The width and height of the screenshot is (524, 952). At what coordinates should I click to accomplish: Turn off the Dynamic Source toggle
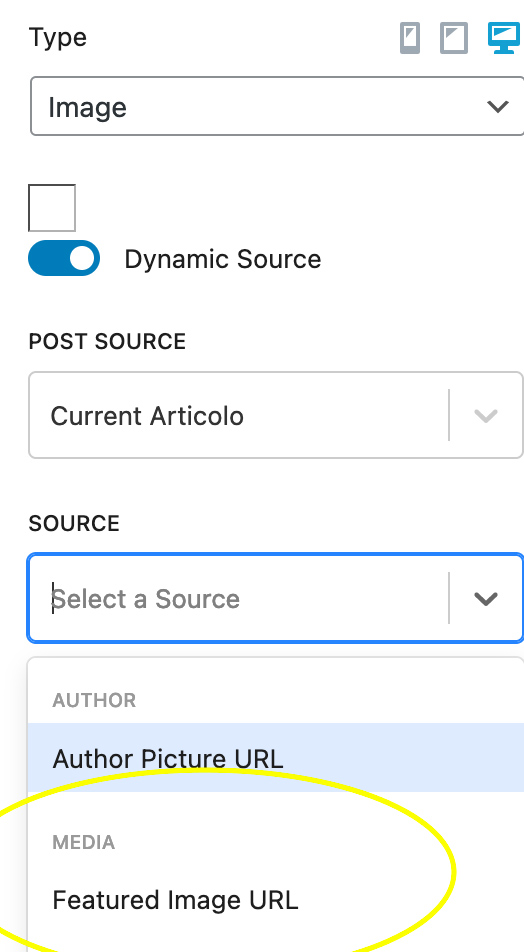pyautogui.click(x=64, y=258)
